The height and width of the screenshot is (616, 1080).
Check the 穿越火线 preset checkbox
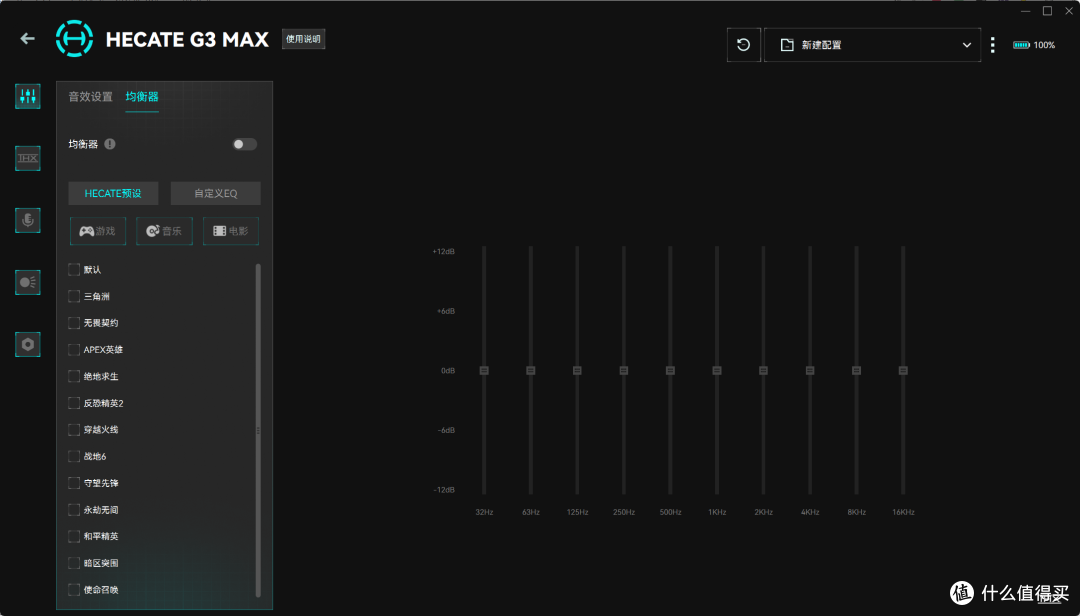tap(74, 429)
